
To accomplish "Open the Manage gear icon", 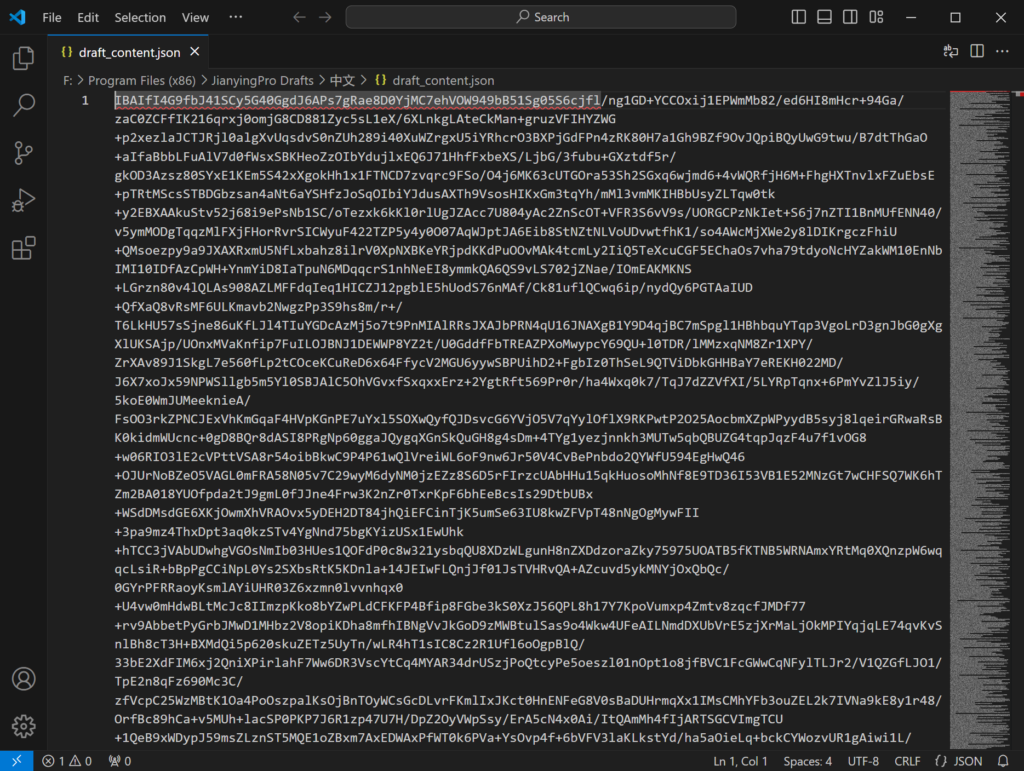I will (x=24, y=726).
